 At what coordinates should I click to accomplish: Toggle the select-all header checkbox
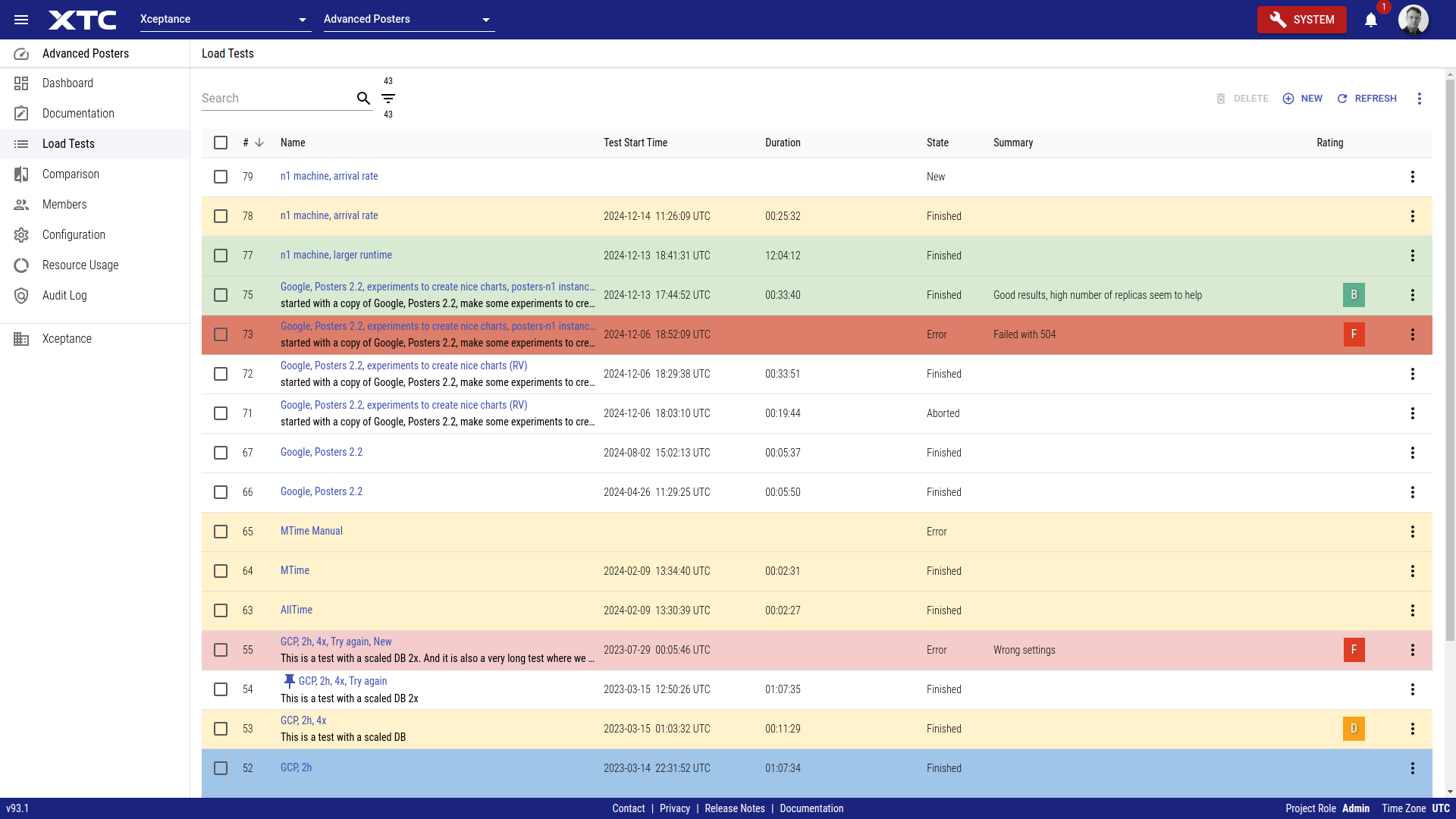[221, 143]
